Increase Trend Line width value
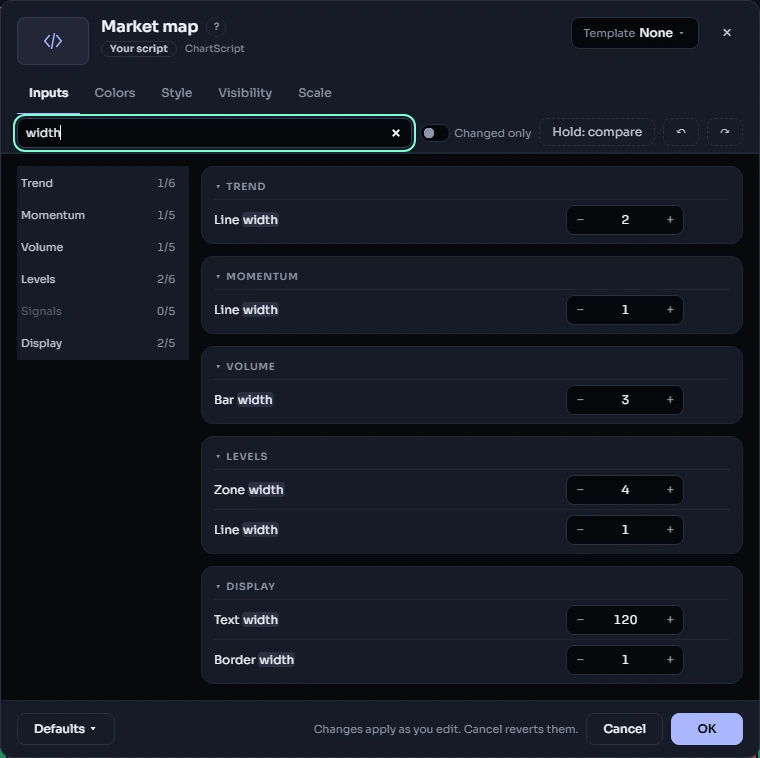Image resolution: width=760 pixels, height=758 pixels. point(670,220)
